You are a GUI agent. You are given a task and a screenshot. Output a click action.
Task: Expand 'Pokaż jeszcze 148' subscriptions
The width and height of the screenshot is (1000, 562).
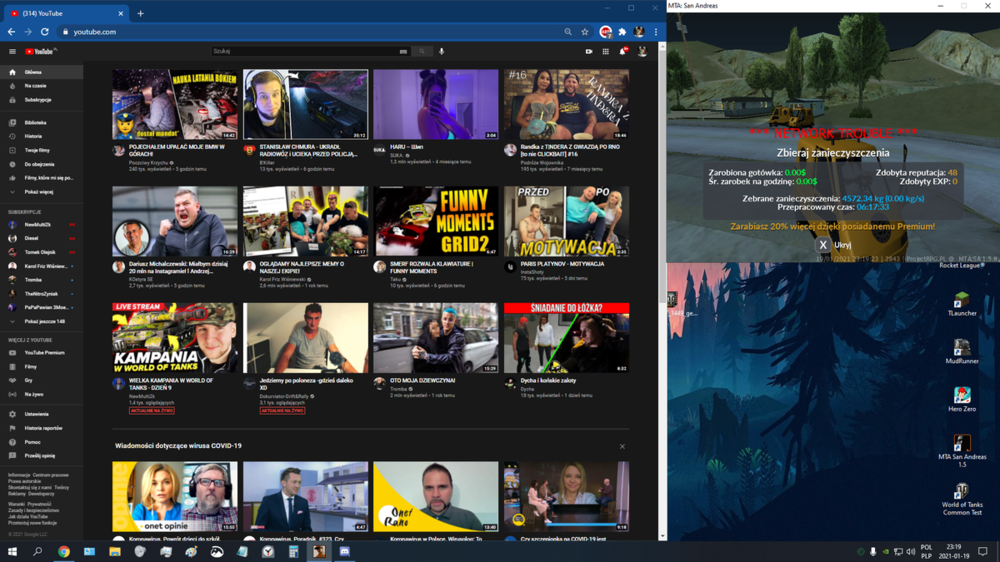point(41,322)
